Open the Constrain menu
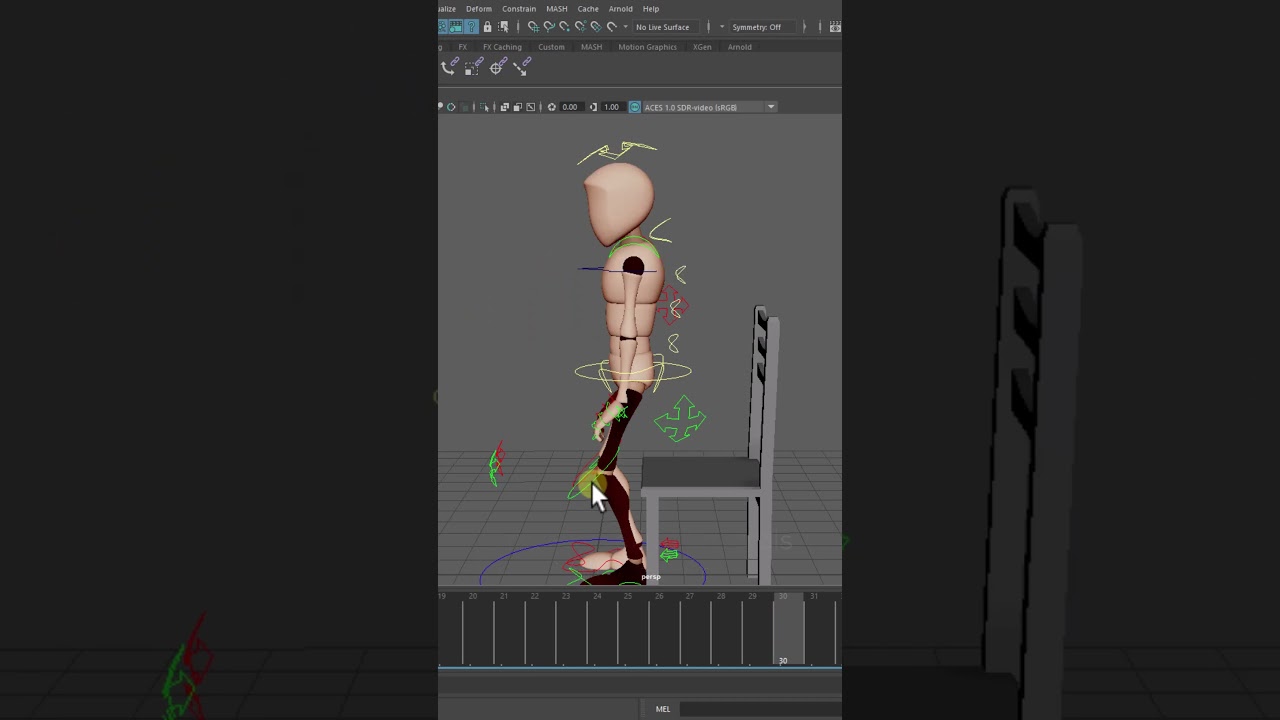This screenshot has height=720, width=1280. point(519,9)
